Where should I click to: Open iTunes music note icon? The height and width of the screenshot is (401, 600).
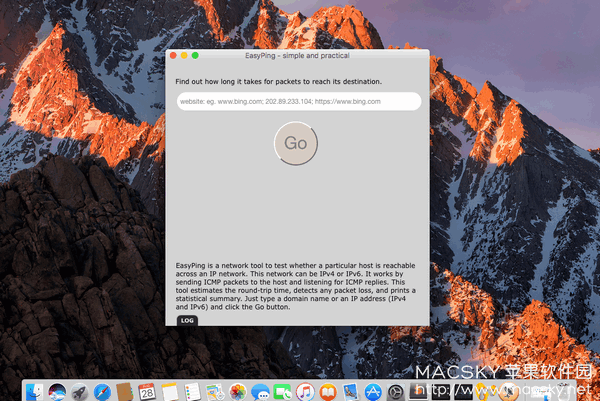305,392
